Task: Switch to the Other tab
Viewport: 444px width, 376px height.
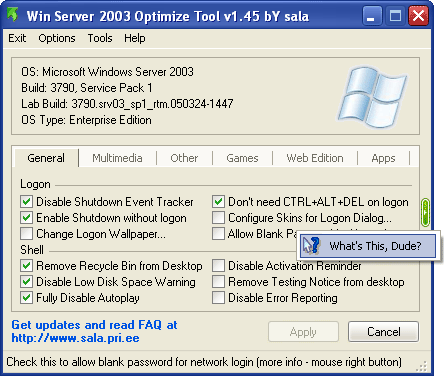Action: click(184, 158)
